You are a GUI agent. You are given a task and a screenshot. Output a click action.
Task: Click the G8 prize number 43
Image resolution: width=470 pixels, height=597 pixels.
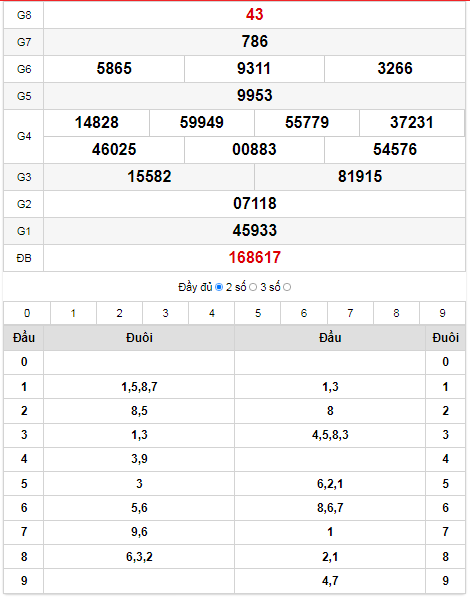pyautogui.click(x=254, y=15)
